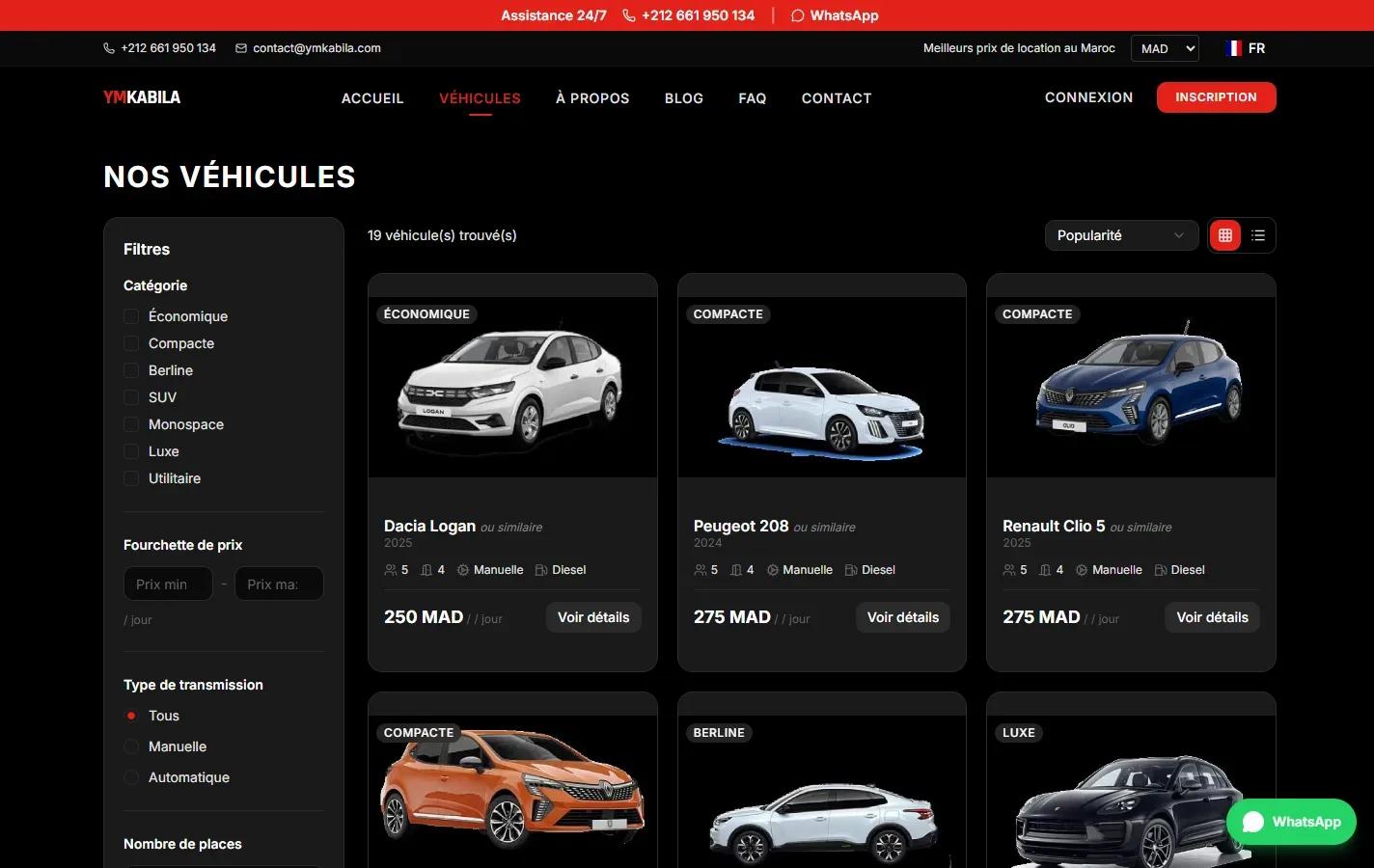This screenshot has height=868, width=1374.
Task: Switch to grid view layout
Action: [1225, 235]
